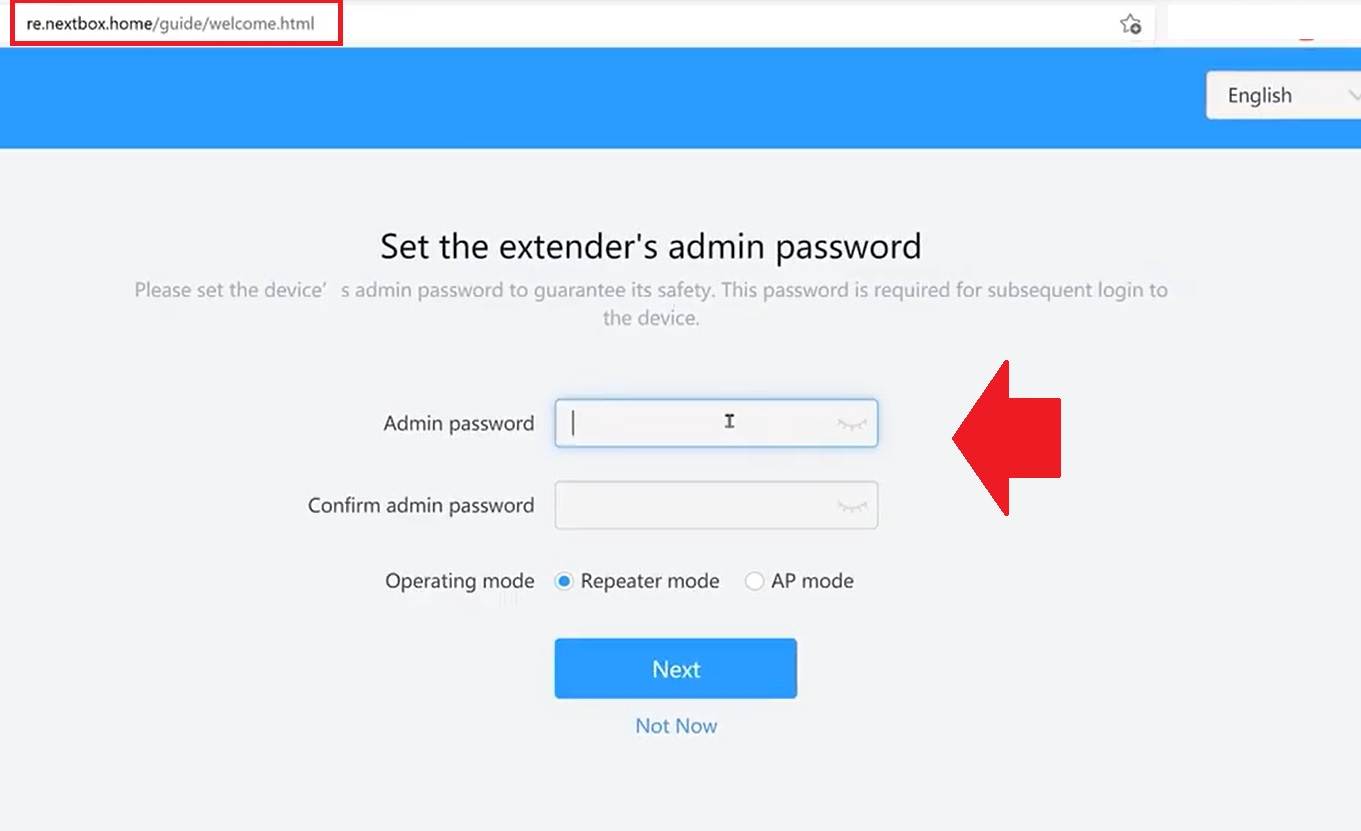The width and height of the screenshot is (1361, 831).
Task: Skip setup via the Not Now link
Action: pos(676,726)
